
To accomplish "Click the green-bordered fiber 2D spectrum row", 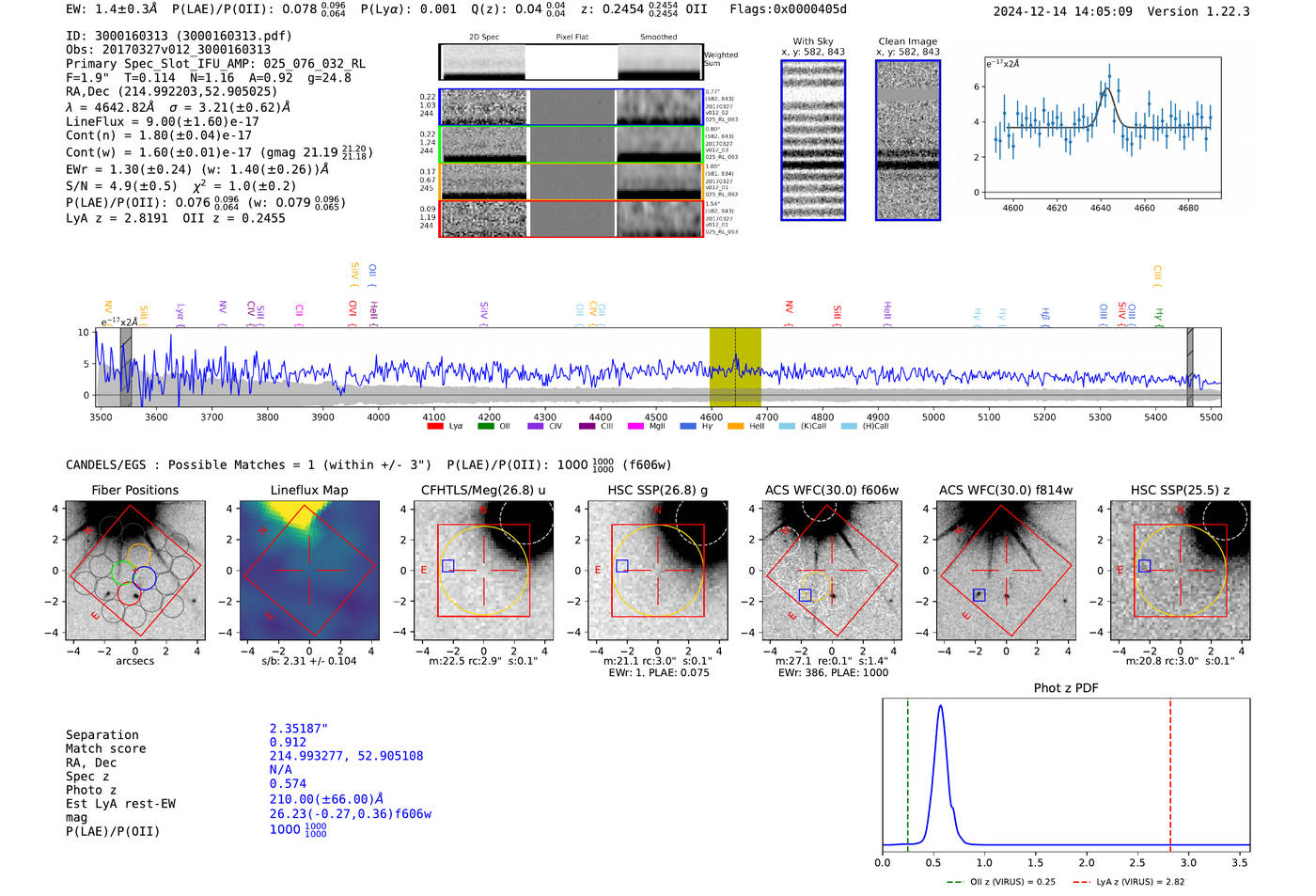I will click(x=572, y=145).
